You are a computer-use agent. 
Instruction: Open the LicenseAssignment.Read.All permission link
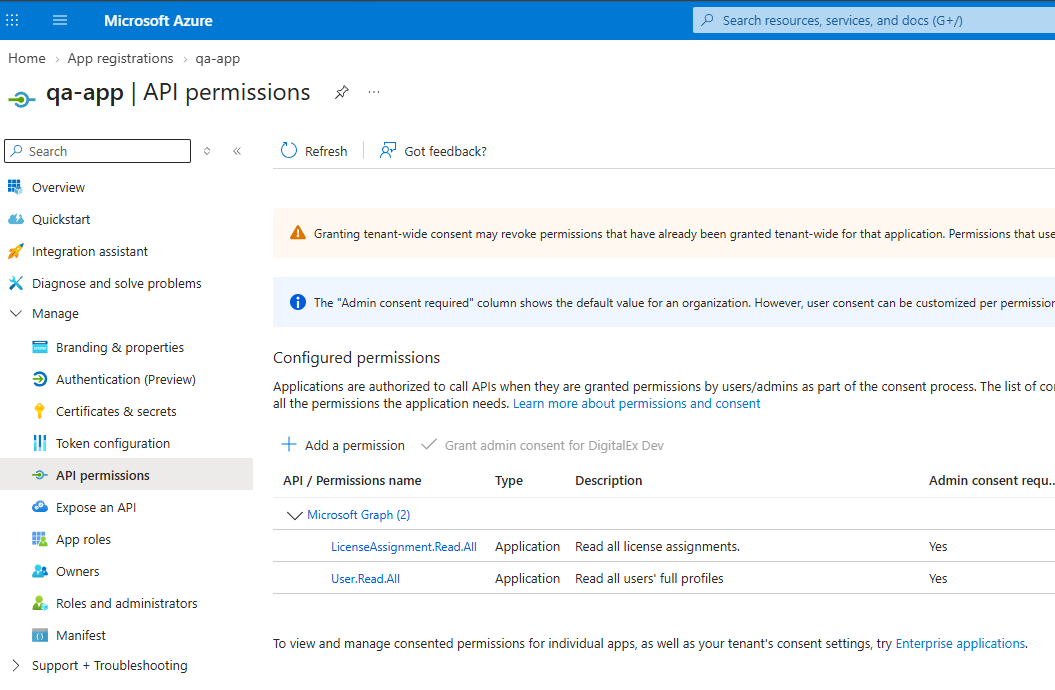pos(404,547)
